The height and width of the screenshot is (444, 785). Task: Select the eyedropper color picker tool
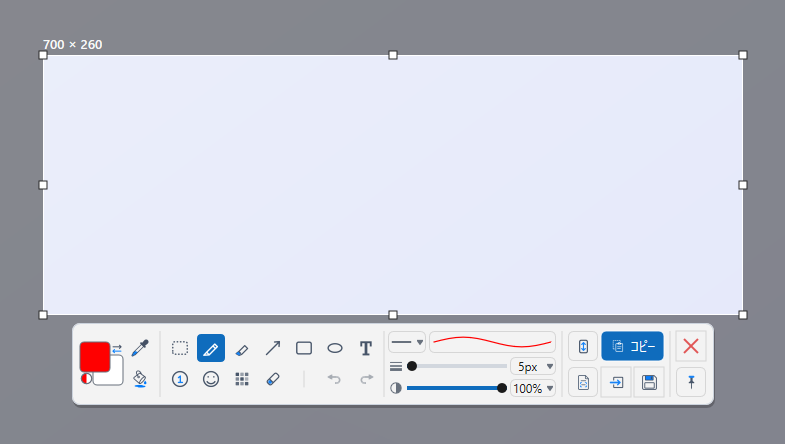(140, 348)
